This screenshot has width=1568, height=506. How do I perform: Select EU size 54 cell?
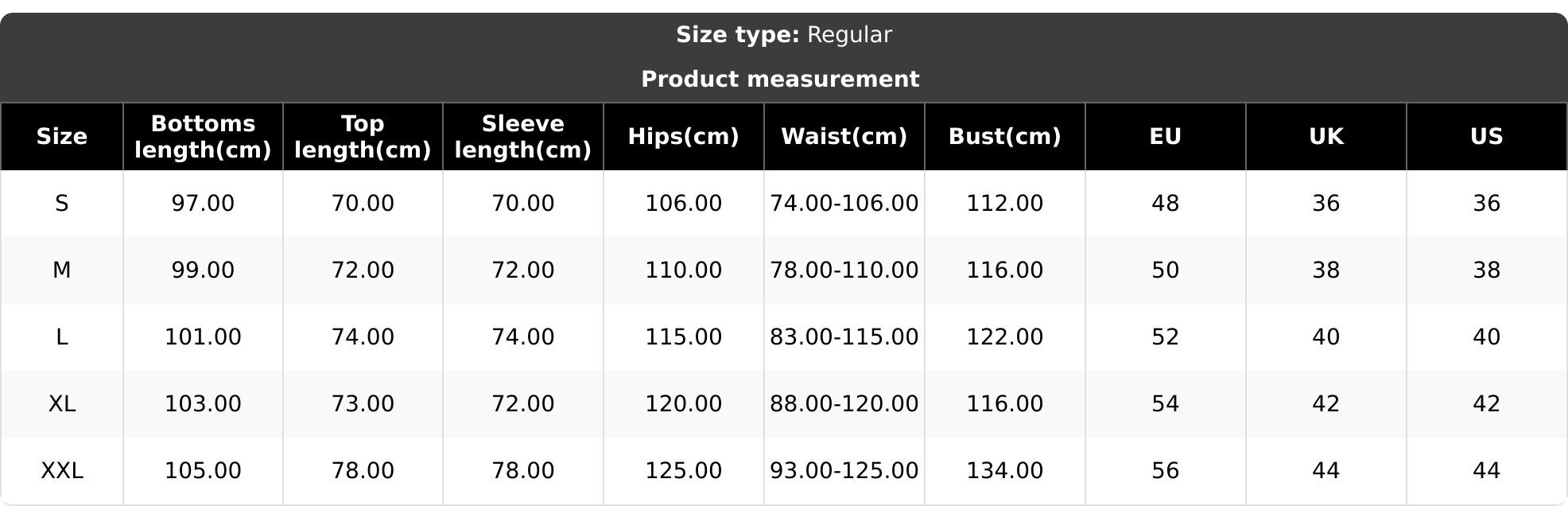click(x=1166, y=404)
